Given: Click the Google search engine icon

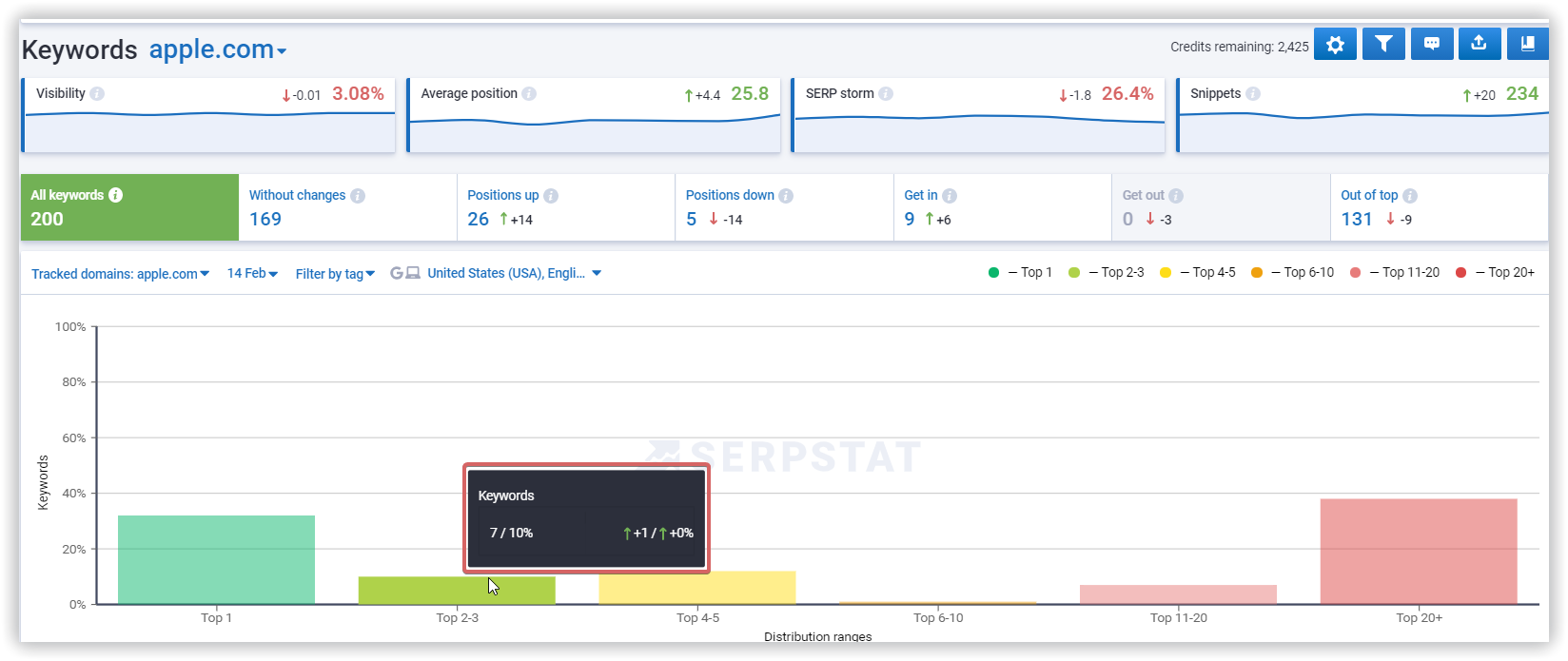Looking at the screenshot, I should point(397,273).
